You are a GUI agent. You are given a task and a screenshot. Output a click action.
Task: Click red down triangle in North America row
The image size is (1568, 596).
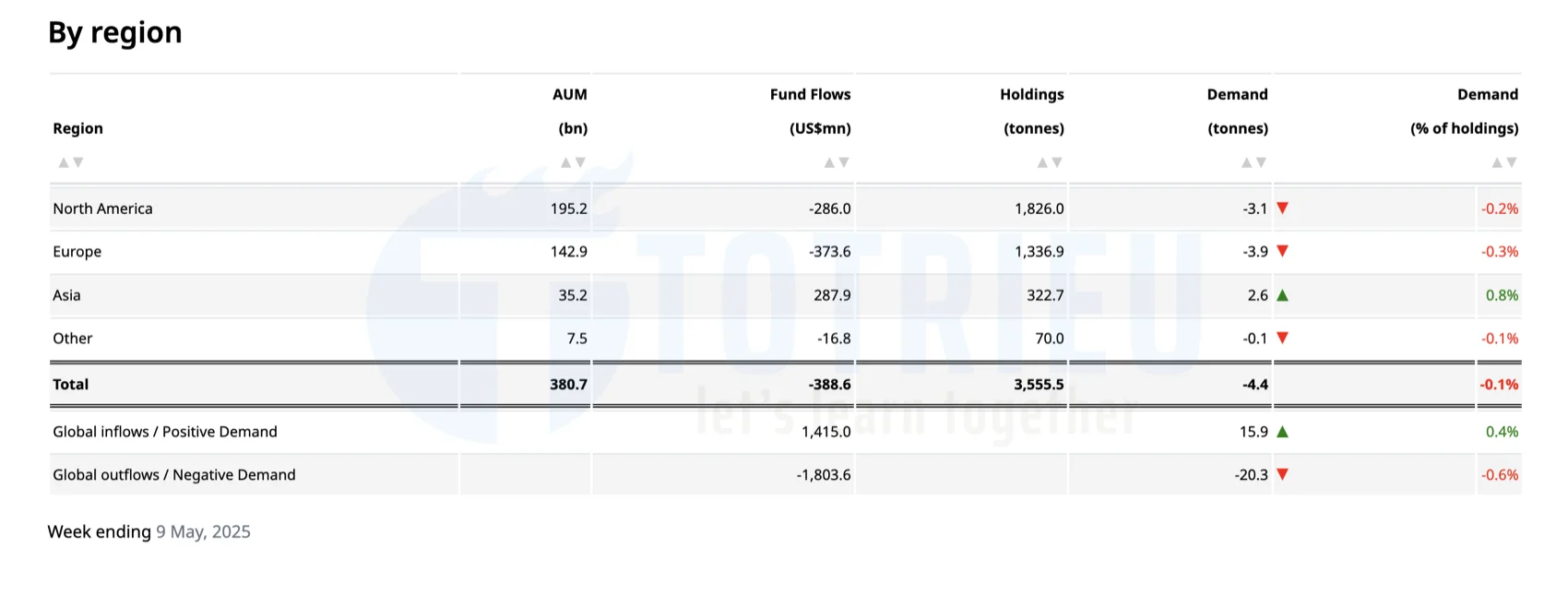[x=1282, y=209]
